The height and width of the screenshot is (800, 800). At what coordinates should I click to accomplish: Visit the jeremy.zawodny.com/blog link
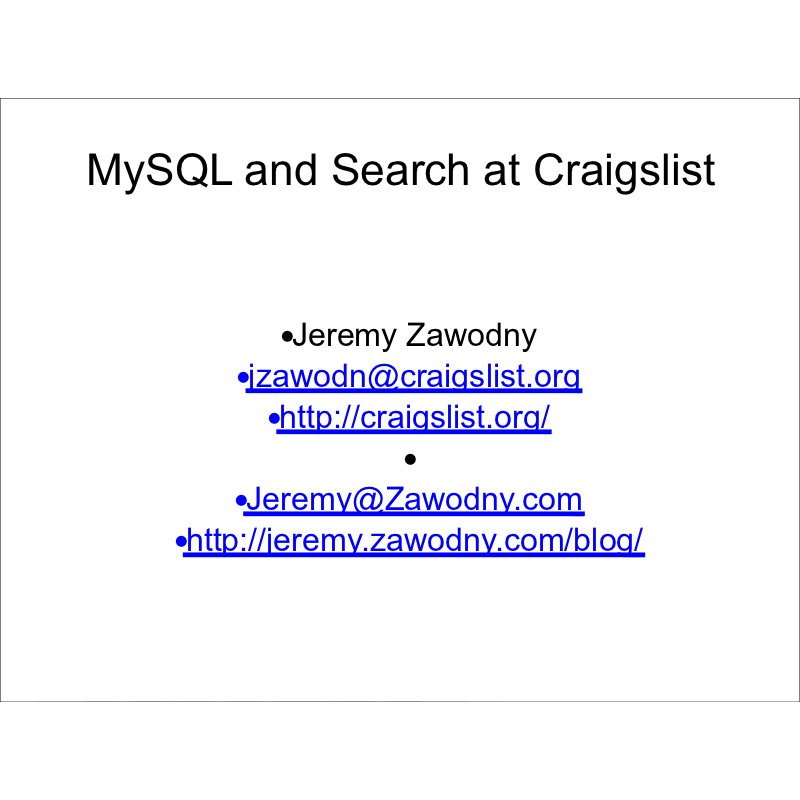(415, 540)
